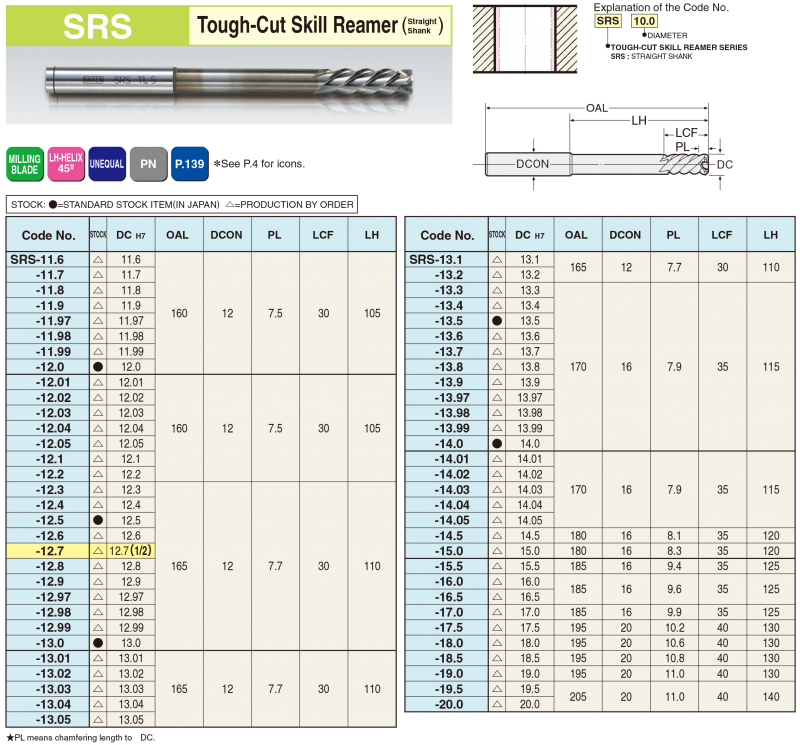Click the Tough-Cut Skill Reamer title
Image resolution: width=800 pixels, height=745 pixels.
[x=320, y=26]
